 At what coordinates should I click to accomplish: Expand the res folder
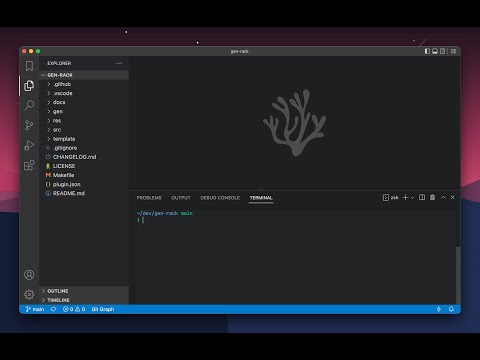click(84, 120)
